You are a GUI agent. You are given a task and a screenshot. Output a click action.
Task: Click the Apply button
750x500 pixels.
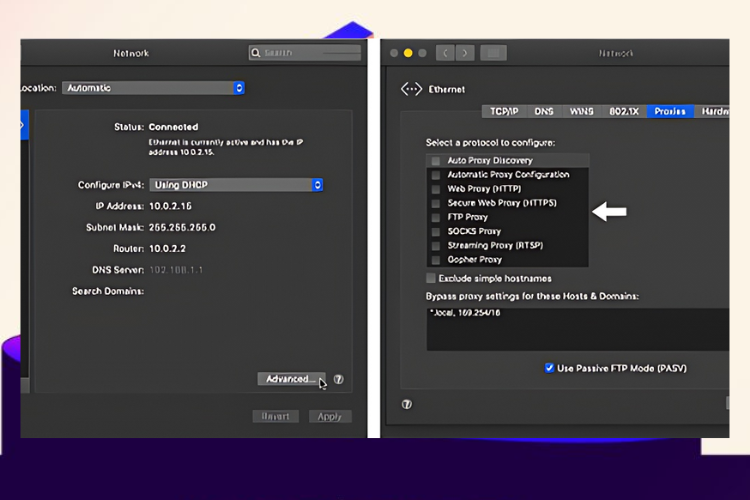click(330, 416)
